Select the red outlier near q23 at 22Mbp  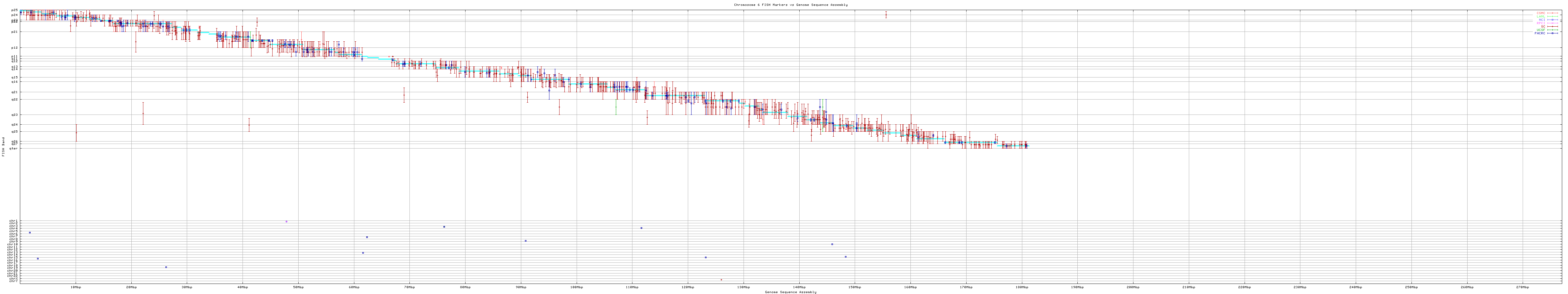[x=143, y=113]
